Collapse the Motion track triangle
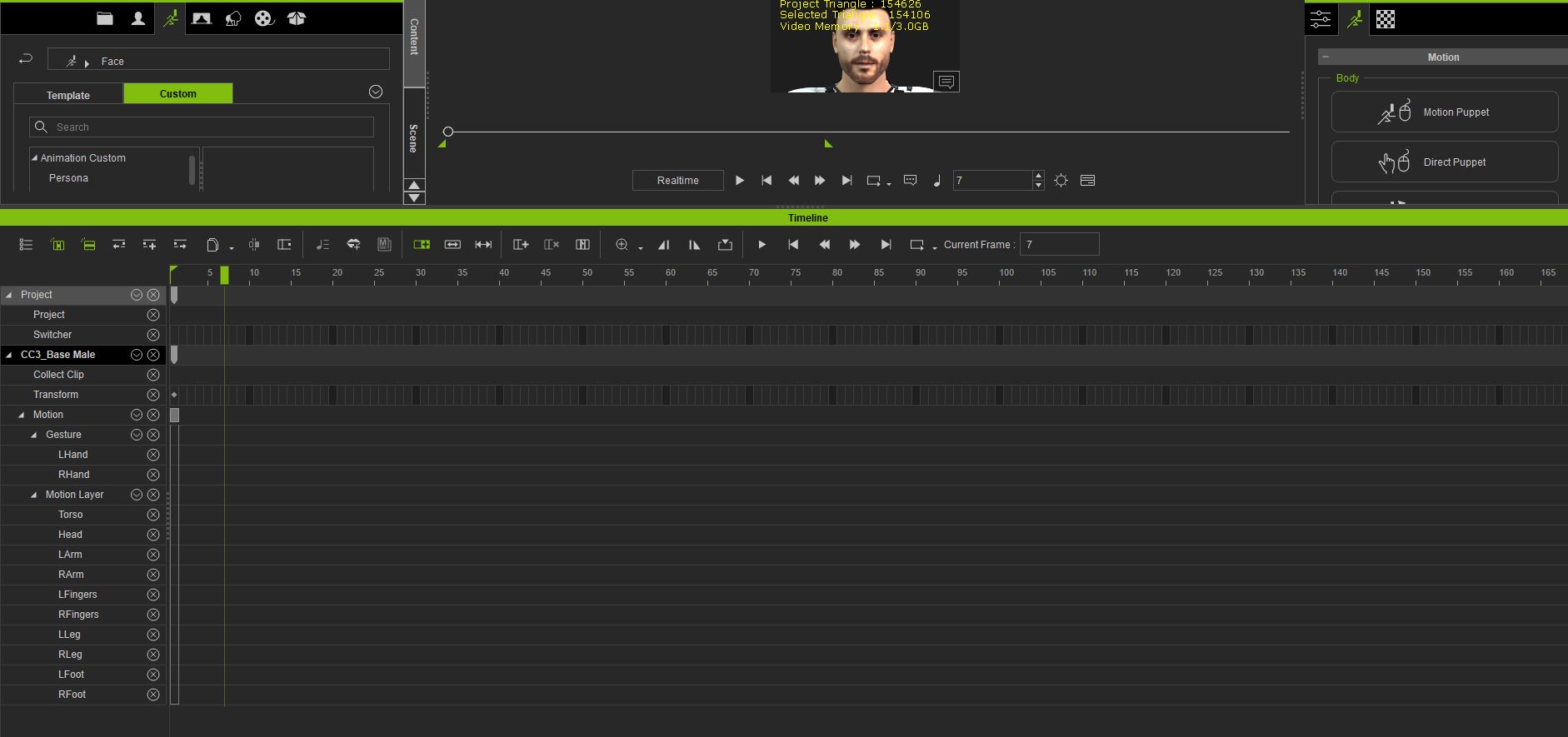1568x737 pixels. click(22, 415)
